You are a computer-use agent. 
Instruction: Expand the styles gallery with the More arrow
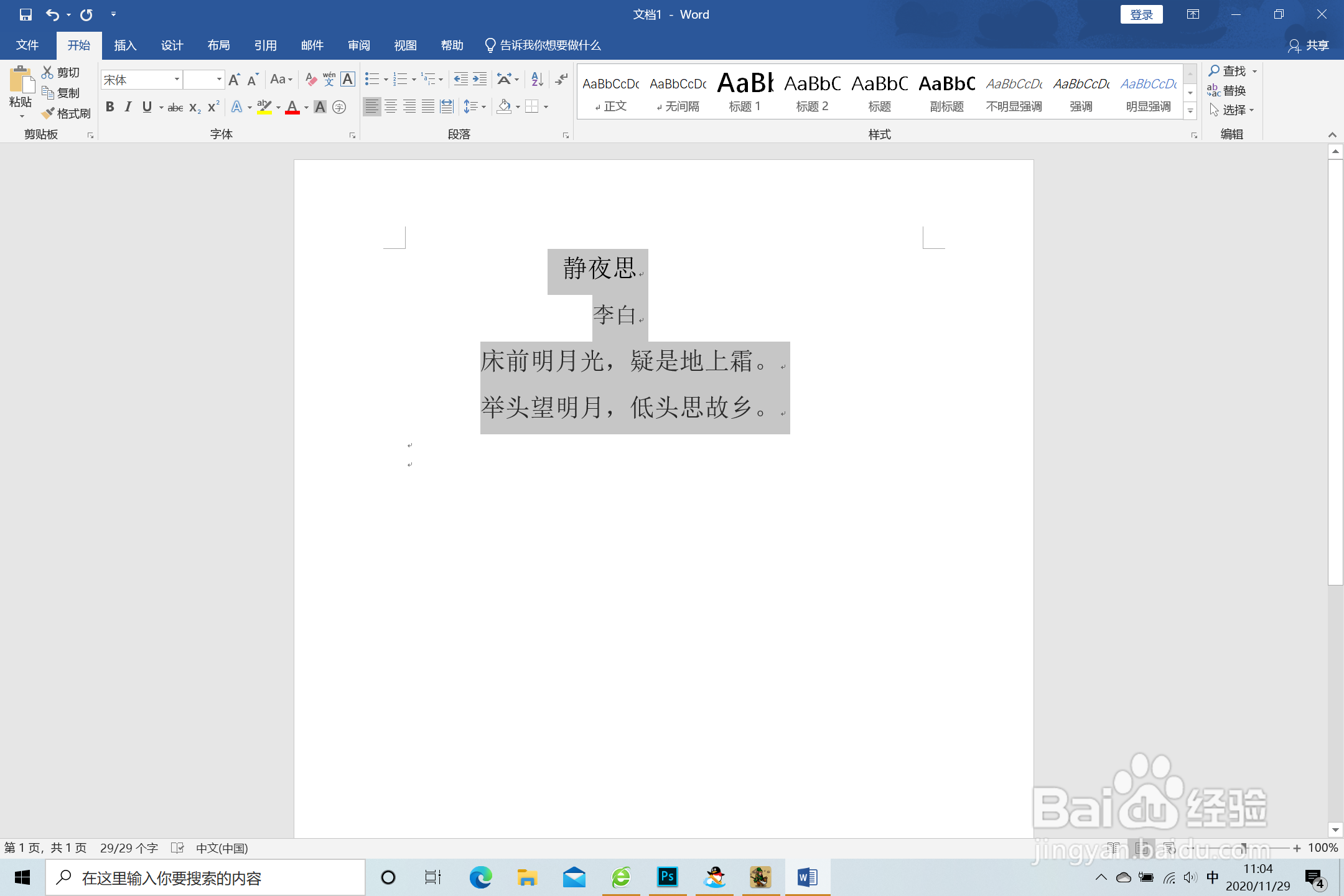point(1190,111)
